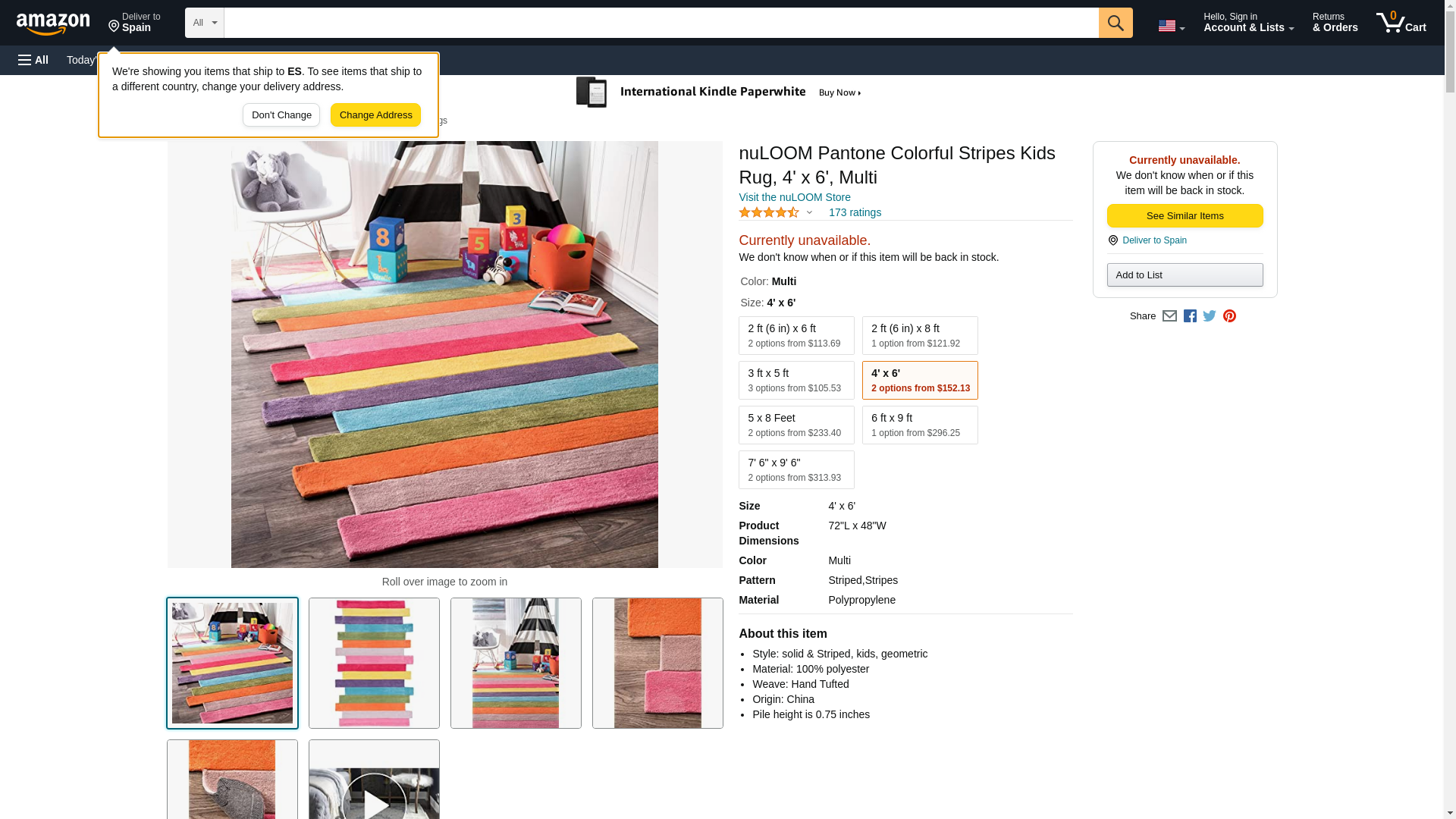Visit the nuLOOM Store link
This screenshot has height=819, width=1456.
point(794,197)
